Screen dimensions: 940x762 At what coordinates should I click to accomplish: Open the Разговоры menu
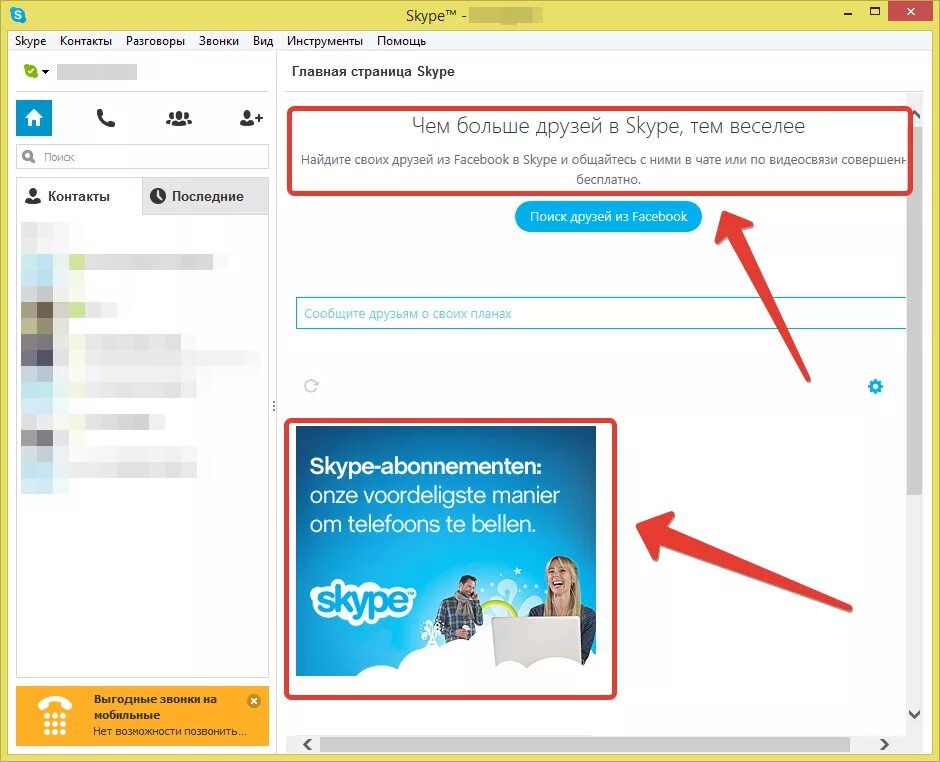(155, 41)
